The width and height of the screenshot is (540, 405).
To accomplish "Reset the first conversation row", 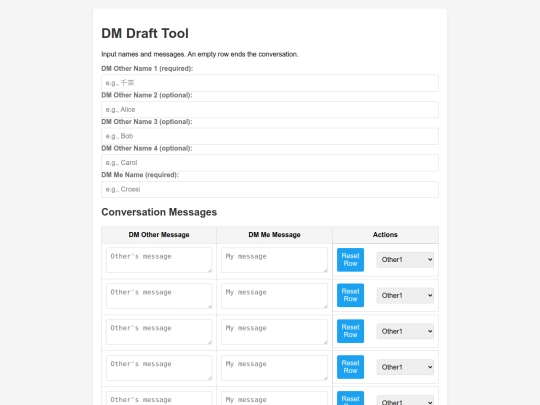I will [x=350, y=260].
